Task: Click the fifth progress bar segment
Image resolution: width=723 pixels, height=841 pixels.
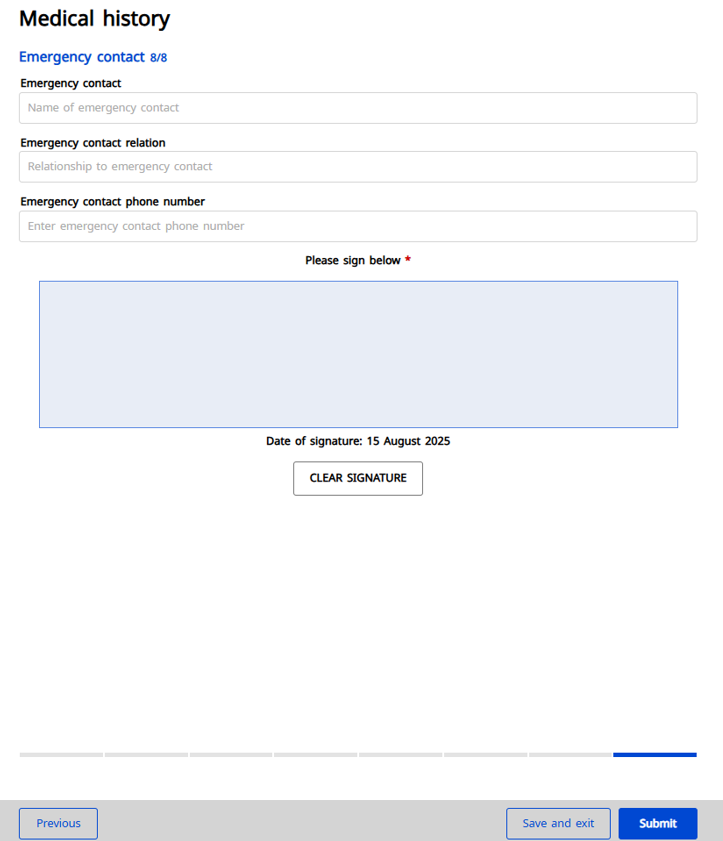Action: click(x=400, y=755)
